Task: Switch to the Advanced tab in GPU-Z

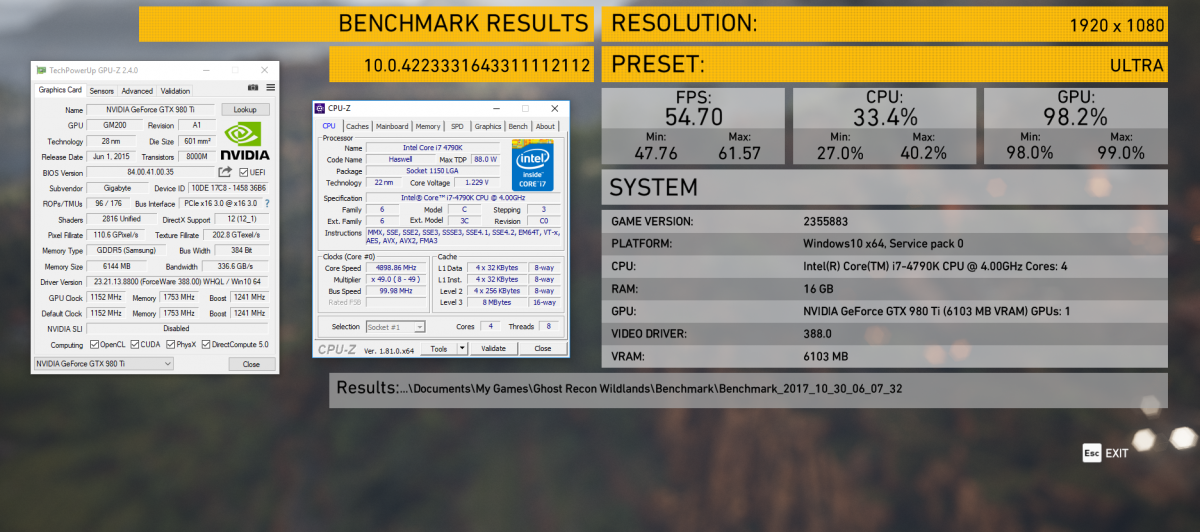Action: pyautogui.click(x=137, y=91)
